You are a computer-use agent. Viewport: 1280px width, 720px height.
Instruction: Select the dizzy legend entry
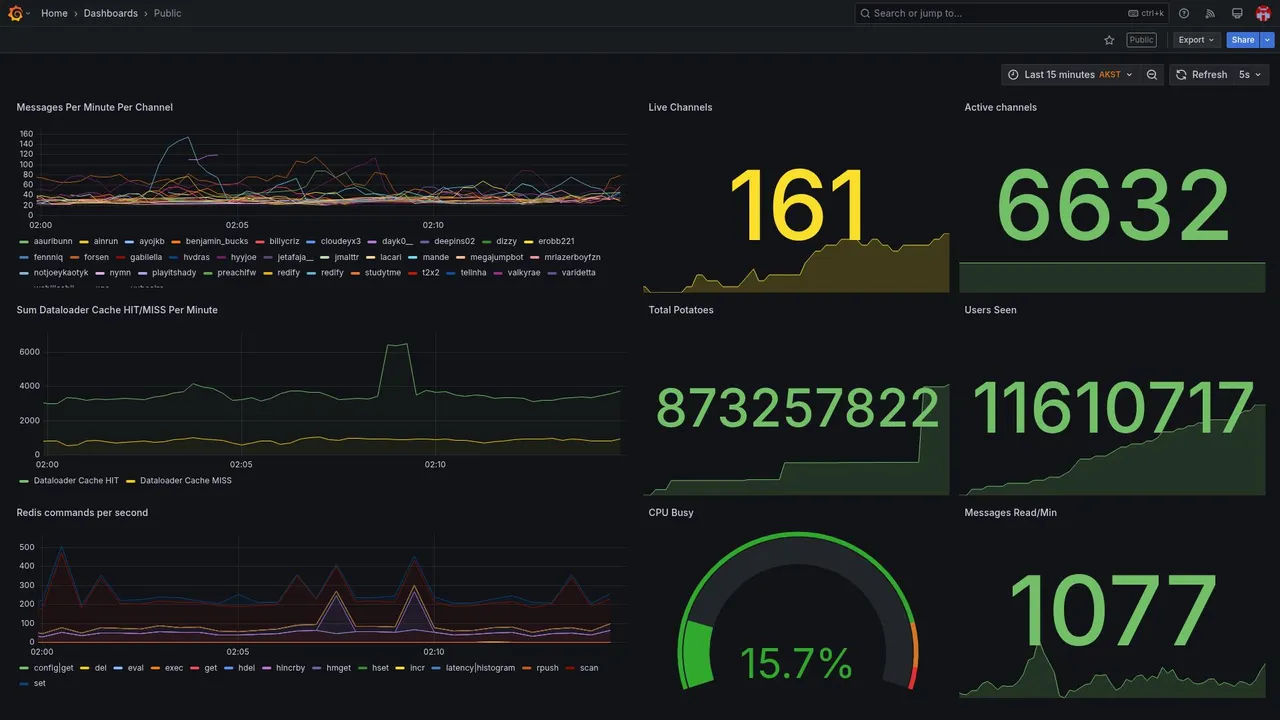click(x=507, y=241)
